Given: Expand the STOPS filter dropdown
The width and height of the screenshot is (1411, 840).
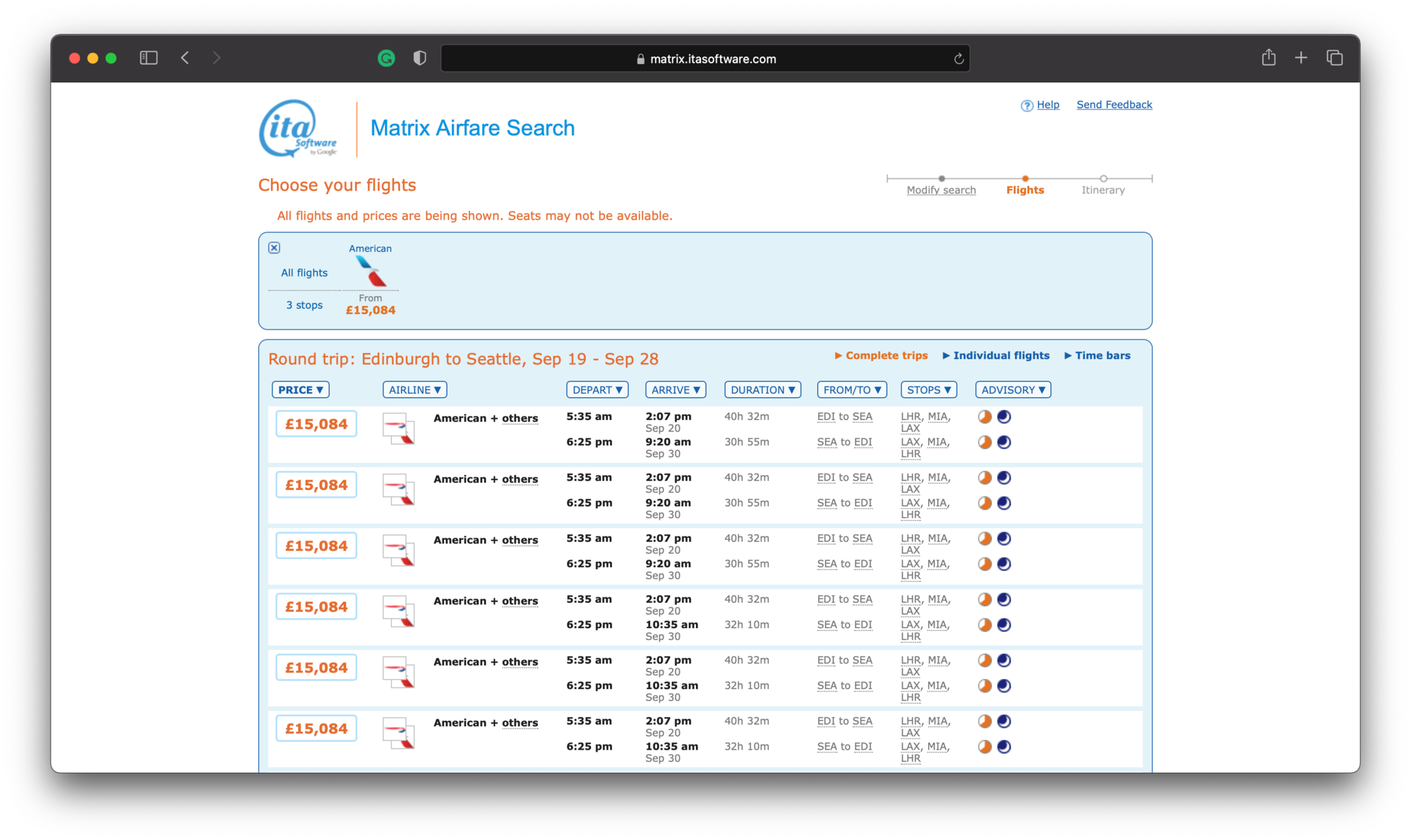Looking at the screenshot, I should [929, 390].
